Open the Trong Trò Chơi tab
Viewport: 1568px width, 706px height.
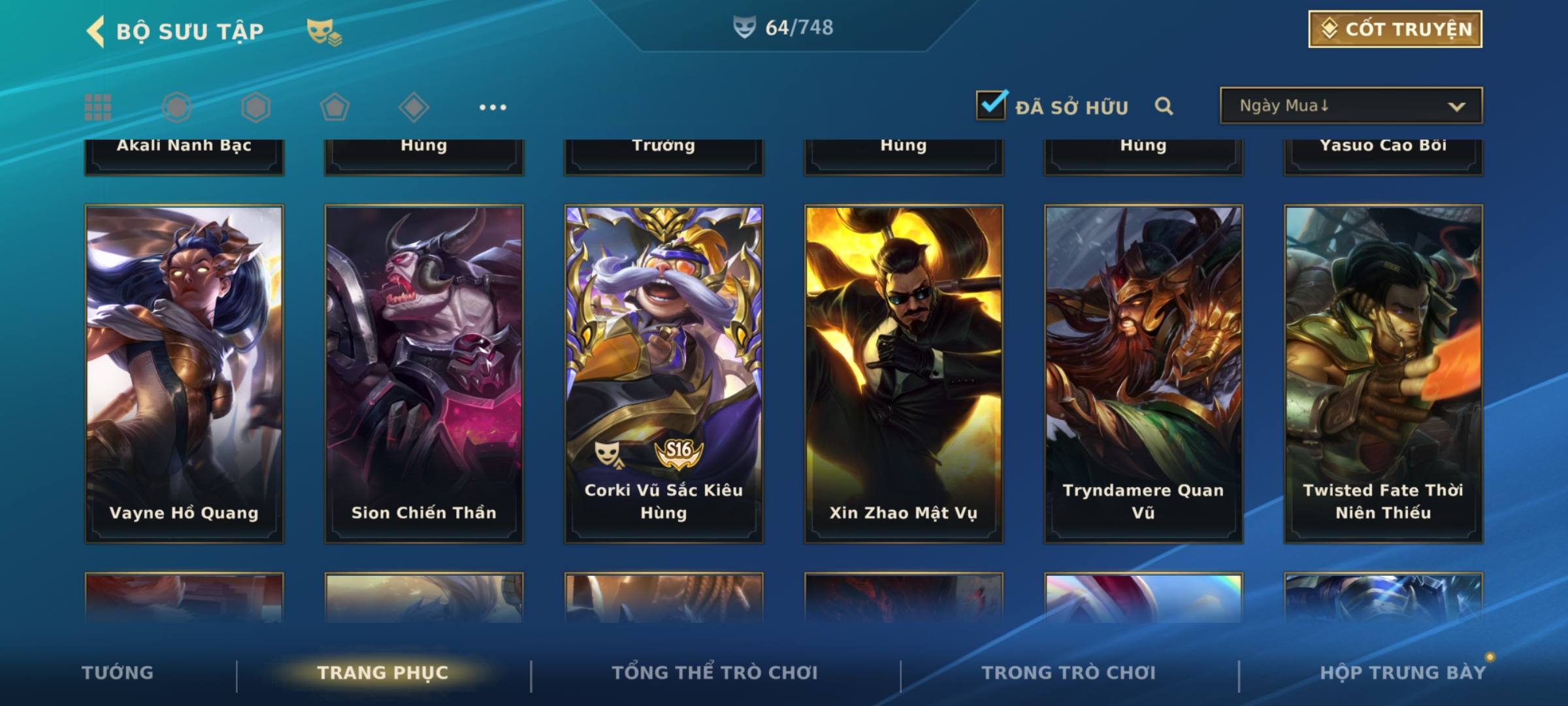[1069, 673]
